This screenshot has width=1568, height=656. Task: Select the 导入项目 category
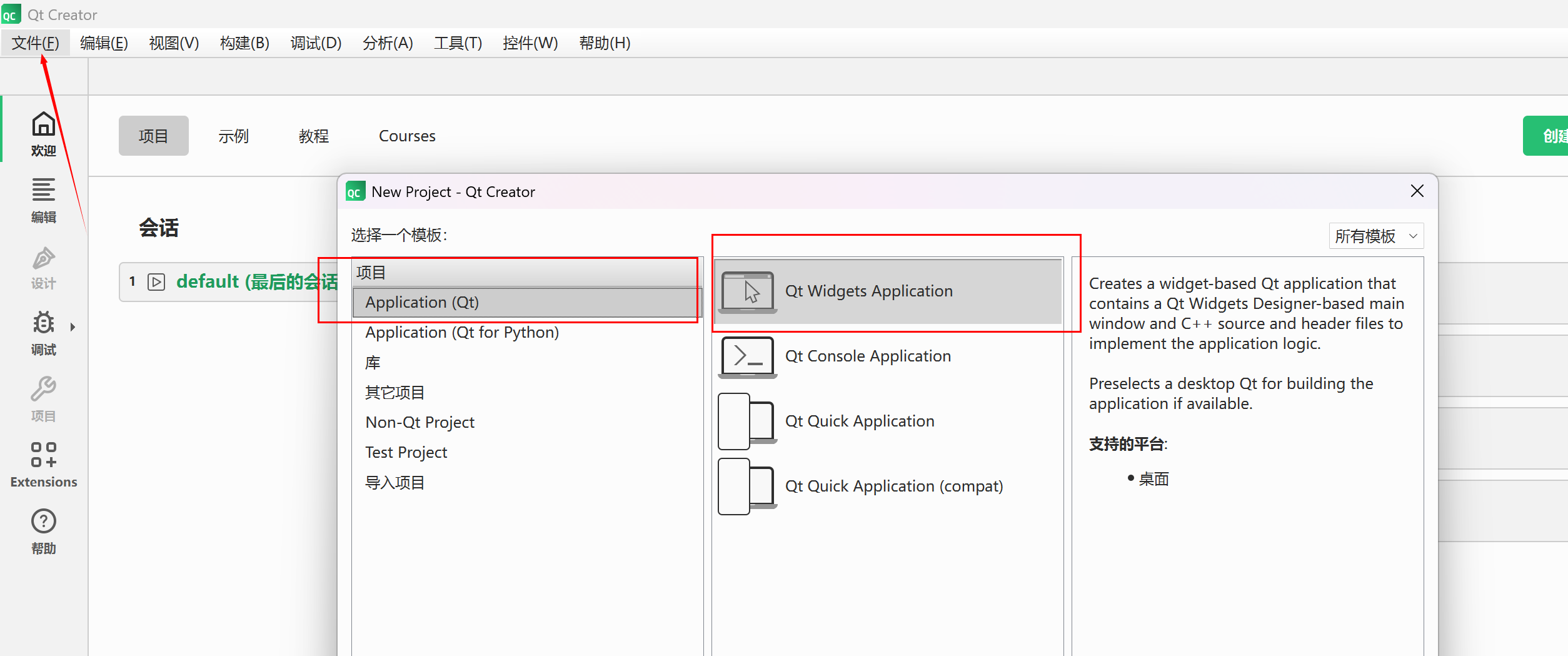(527, 483)
